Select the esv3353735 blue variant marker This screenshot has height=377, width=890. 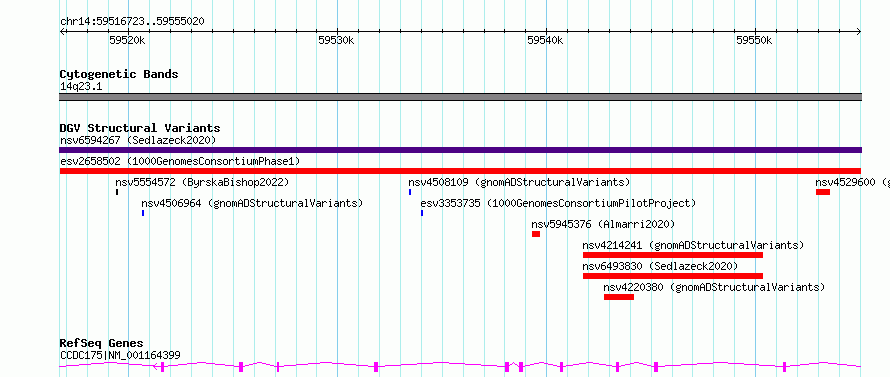(x=422, y=213)
